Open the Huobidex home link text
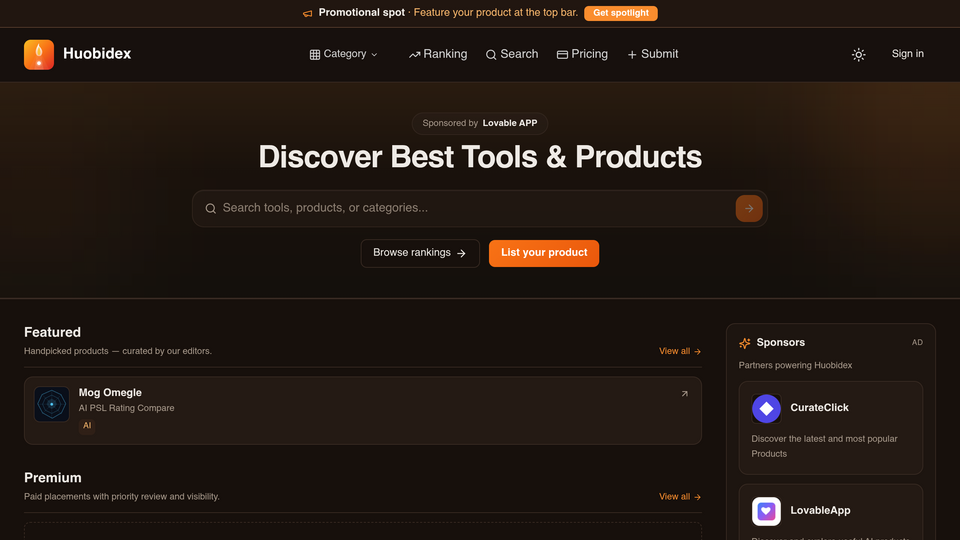Viewport: 960px width, 540px height. pyautogui.click(x=97, y=54)
